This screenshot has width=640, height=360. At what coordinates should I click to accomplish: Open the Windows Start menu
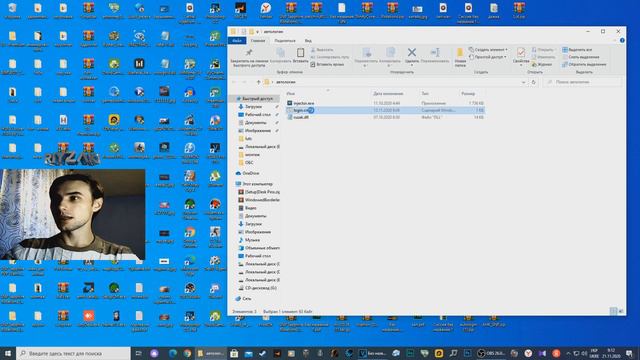click(x=8, y=353)
